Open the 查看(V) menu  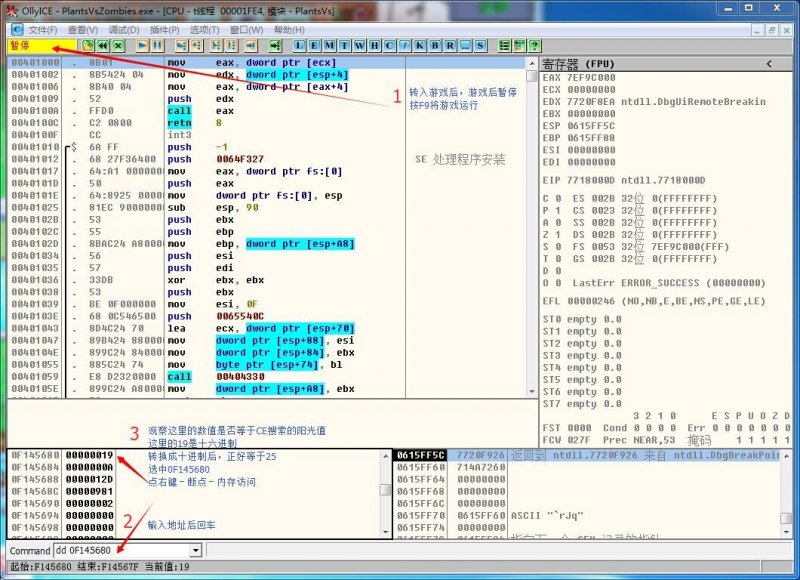pyautogui.click(x=83, y=30)
